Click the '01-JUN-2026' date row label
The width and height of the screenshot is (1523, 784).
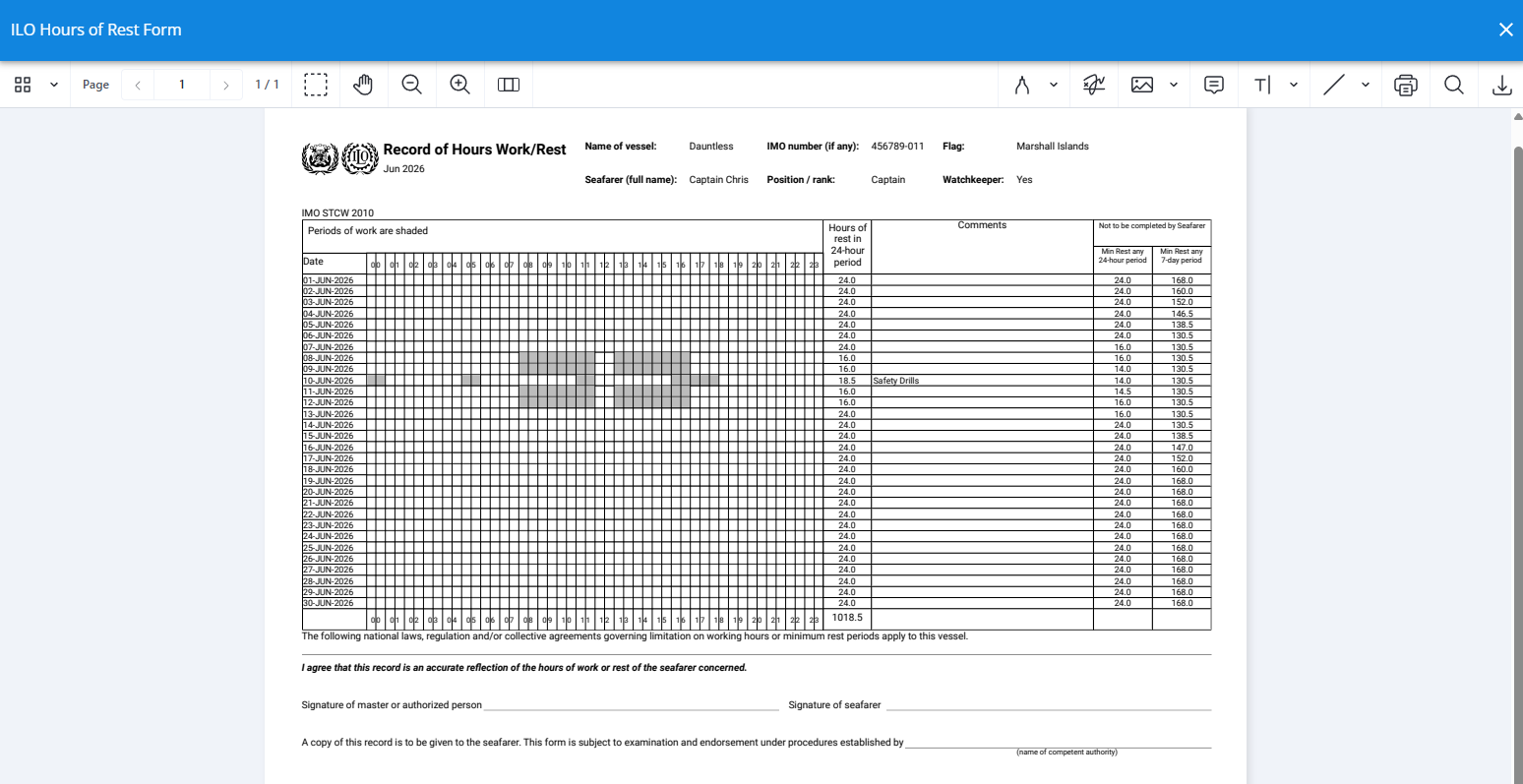(x=329, y=280)
